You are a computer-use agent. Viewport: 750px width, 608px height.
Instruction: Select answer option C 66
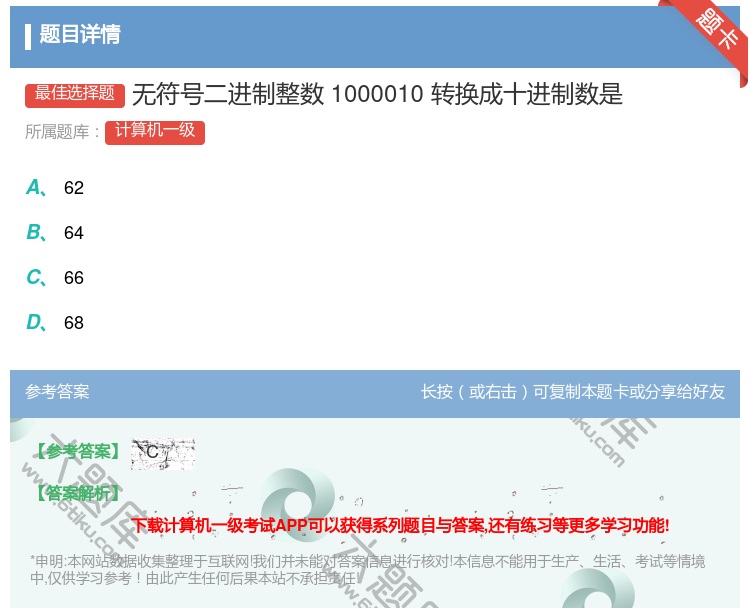click(55, 277)
